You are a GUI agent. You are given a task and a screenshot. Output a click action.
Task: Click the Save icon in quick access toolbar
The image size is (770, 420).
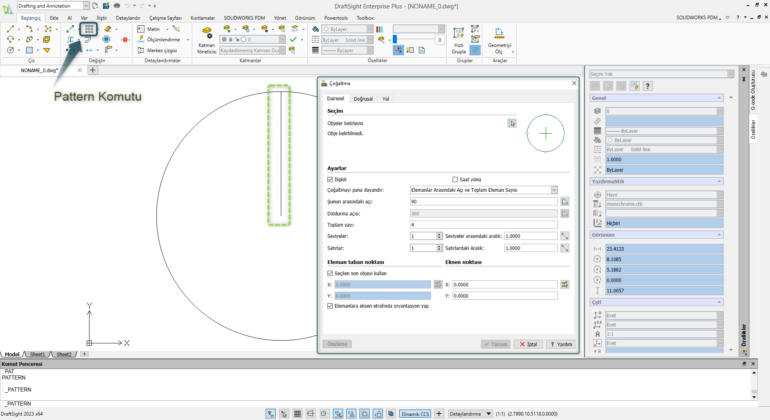tap(106, 6)
